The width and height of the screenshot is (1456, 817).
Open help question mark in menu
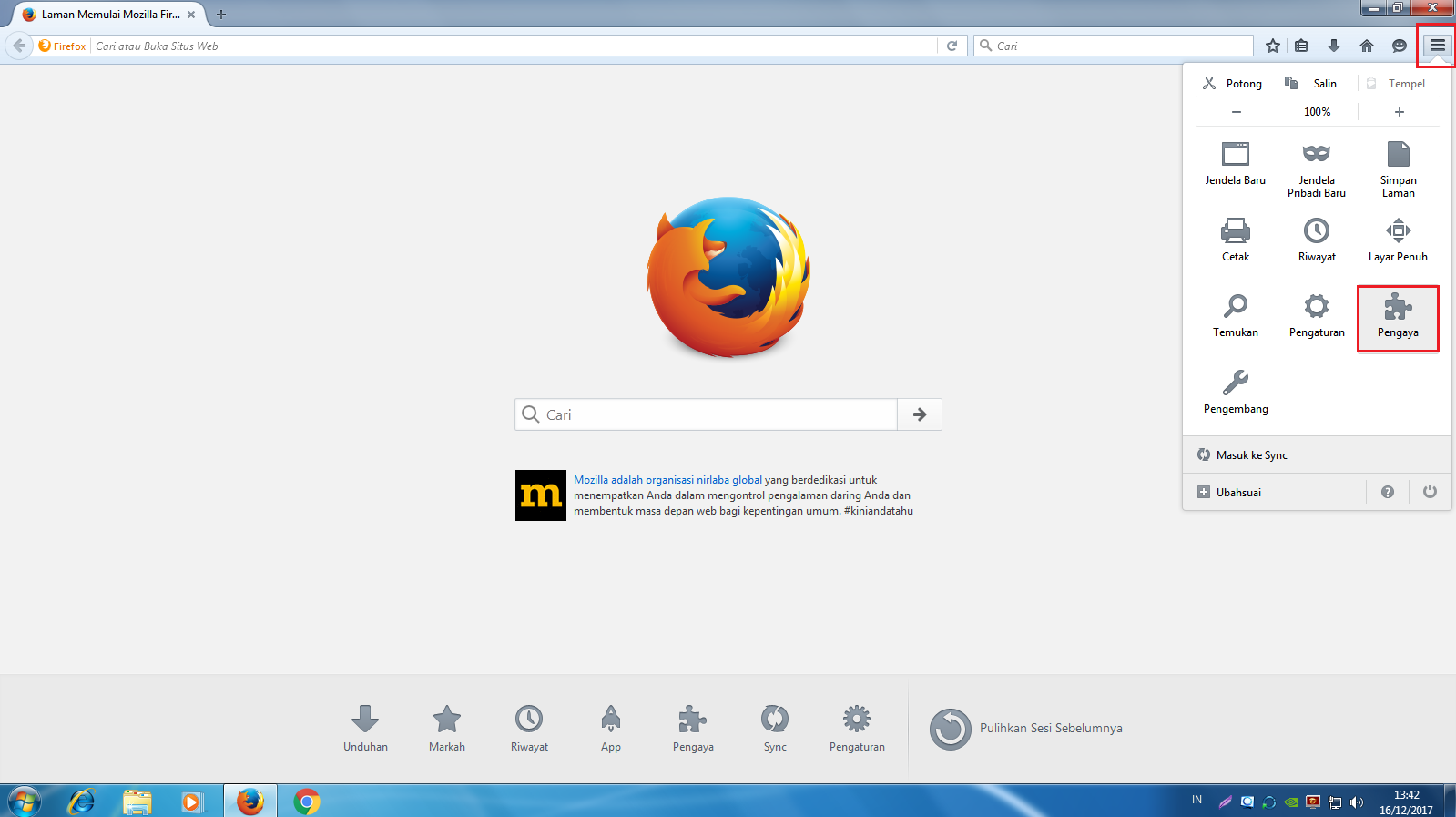click(1388, 492)
